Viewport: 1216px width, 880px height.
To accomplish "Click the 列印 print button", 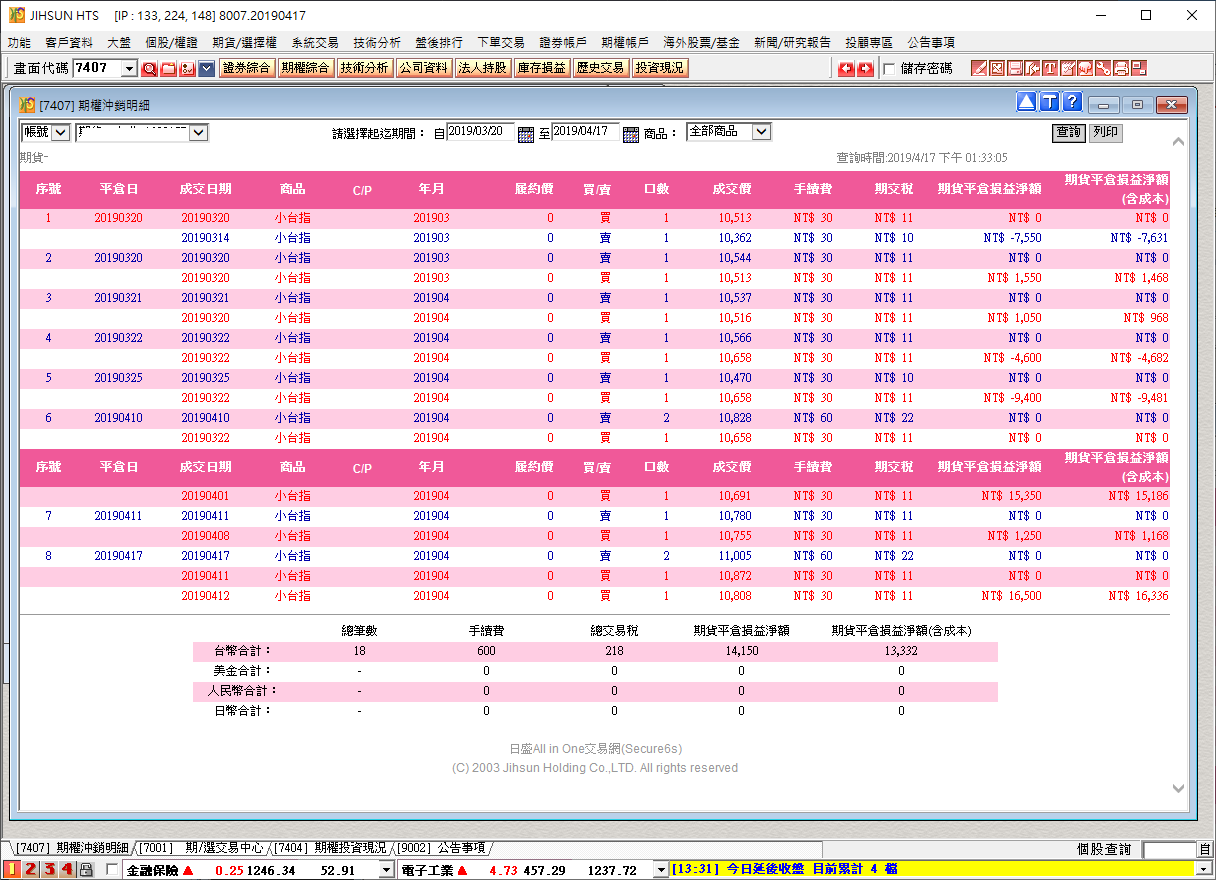I will click(1105, 132).
